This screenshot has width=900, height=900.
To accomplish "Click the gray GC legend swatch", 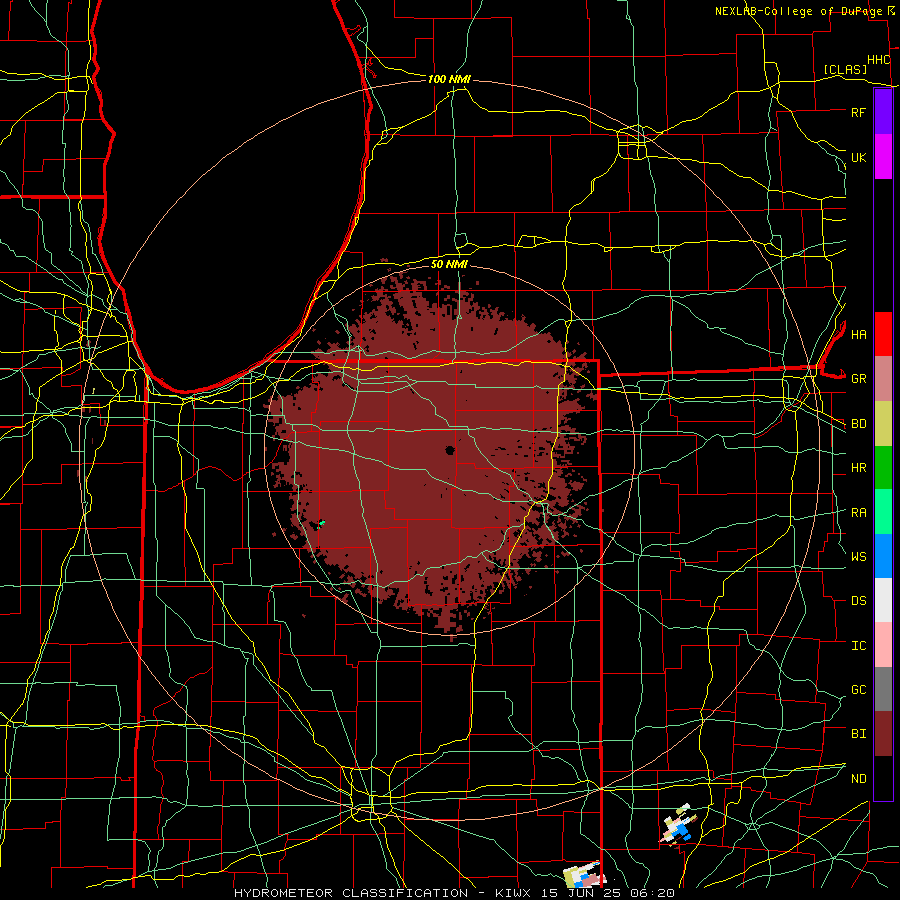I will pyautogui.click(x=883, y=689).
